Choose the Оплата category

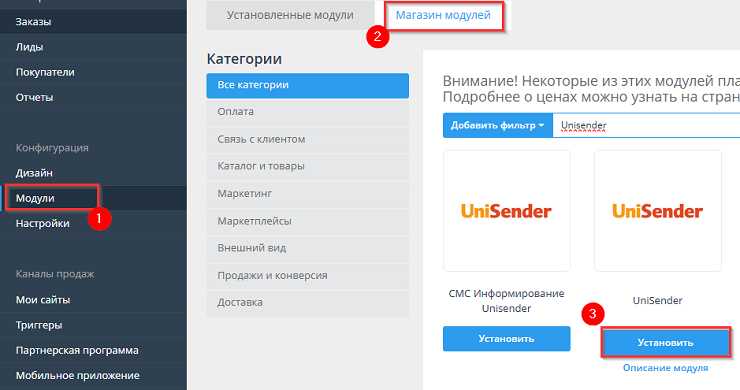pos(308,112)
